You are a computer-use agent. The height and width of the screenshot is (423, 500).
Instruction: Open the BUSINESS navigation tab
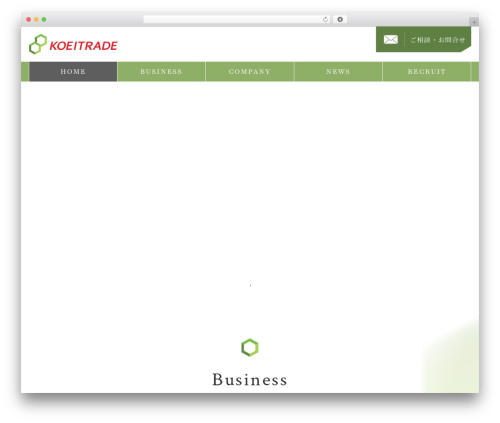[x=161, y=72]
